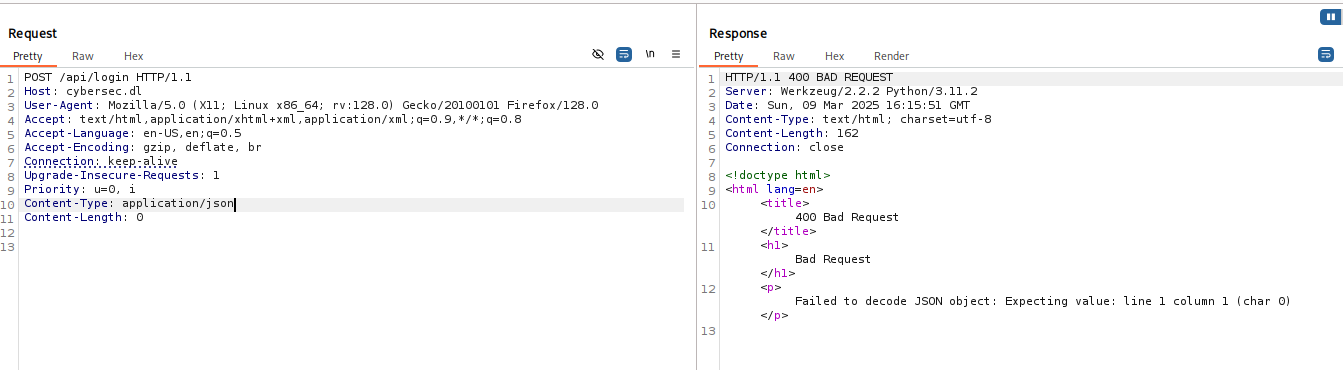Click the split-layout icon at top right
The height and width of the screenshot is (370, 1343).
pyautogui.click(x=1328, y=16)
